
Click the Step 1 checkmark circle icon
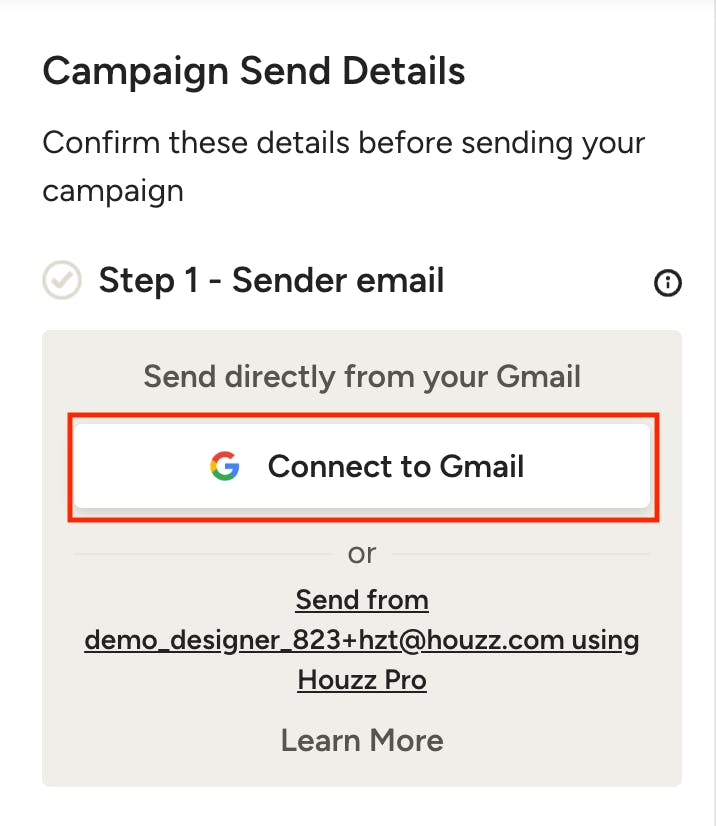coord(62,281)
